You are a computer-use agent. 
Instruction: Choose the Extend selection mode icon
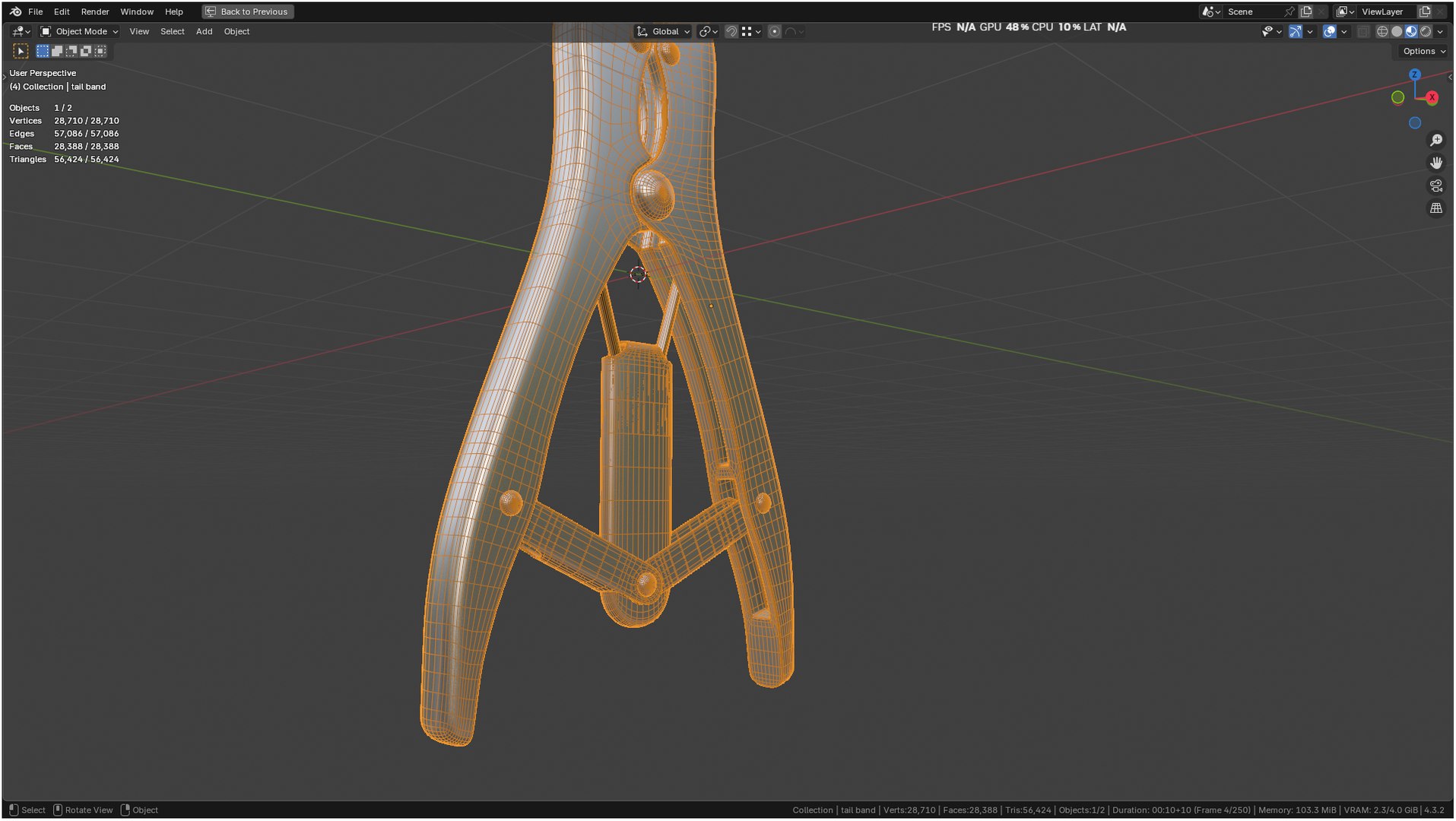click(x=57, y=51)
